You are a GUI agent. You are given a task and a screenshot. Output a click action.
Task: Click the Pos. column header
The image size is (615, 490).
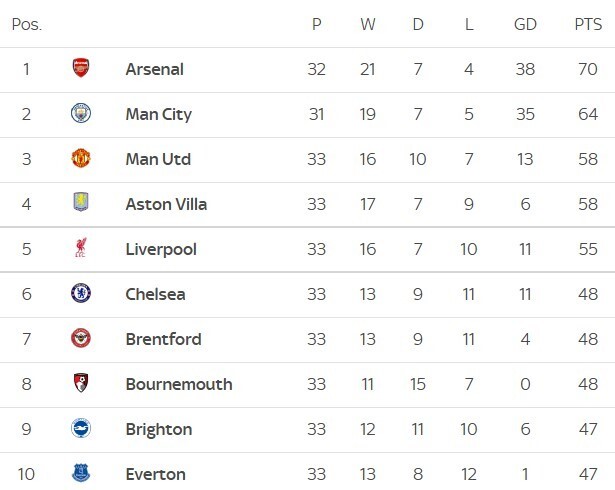click(27, 24)
